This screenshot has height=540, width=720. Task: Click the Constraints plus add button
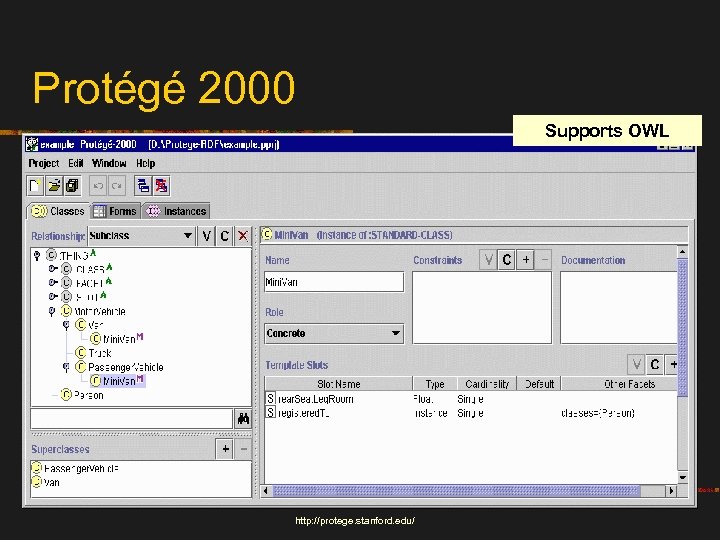pos(525,260)
